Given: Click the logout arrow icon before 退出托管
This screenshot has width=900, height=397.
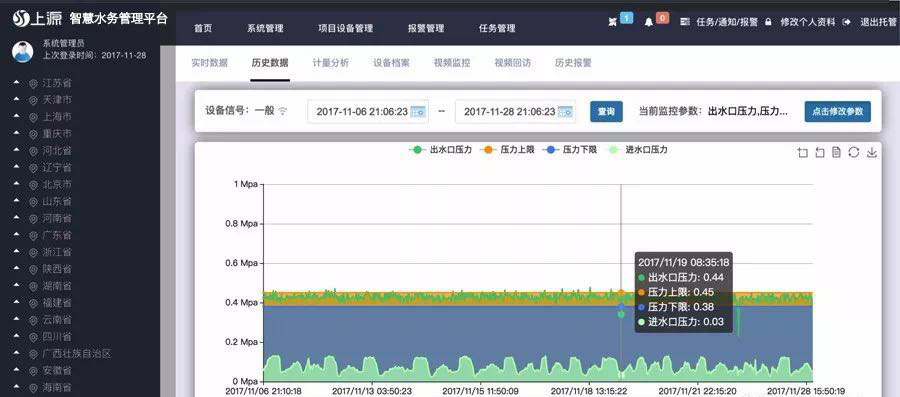Looking at the screenshot, I should coord(846,22).
